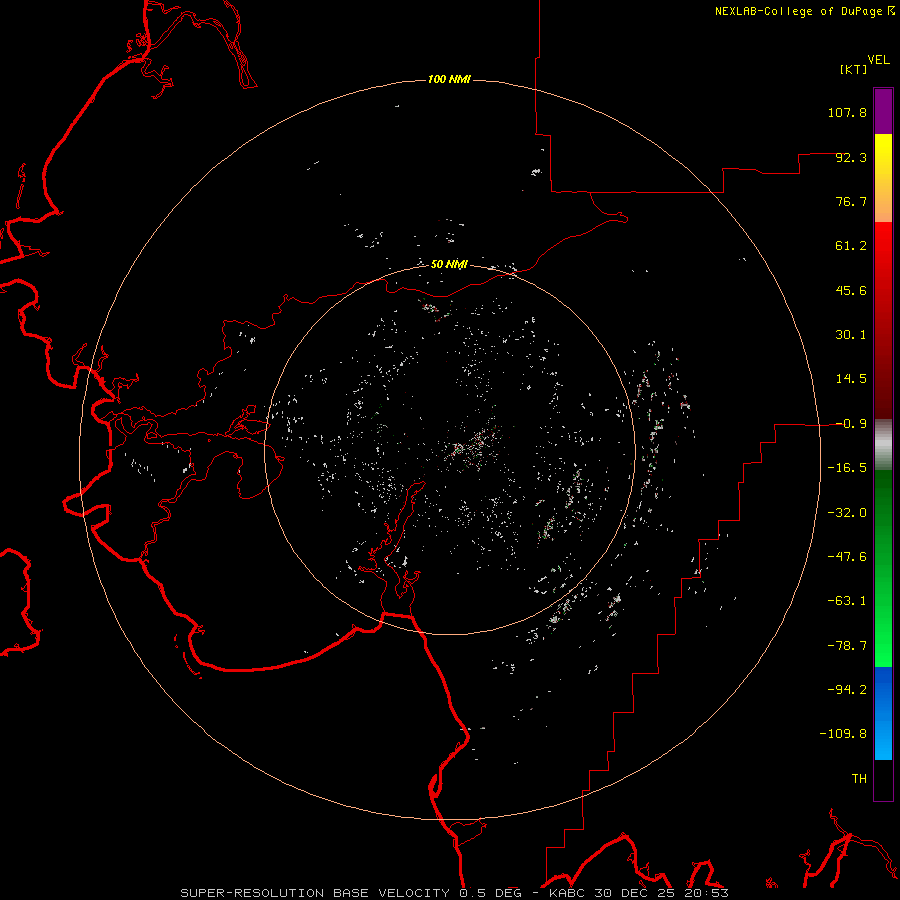Click the green segment of color bar
Viewport: 900px width, 900px height.
point(883,568)
